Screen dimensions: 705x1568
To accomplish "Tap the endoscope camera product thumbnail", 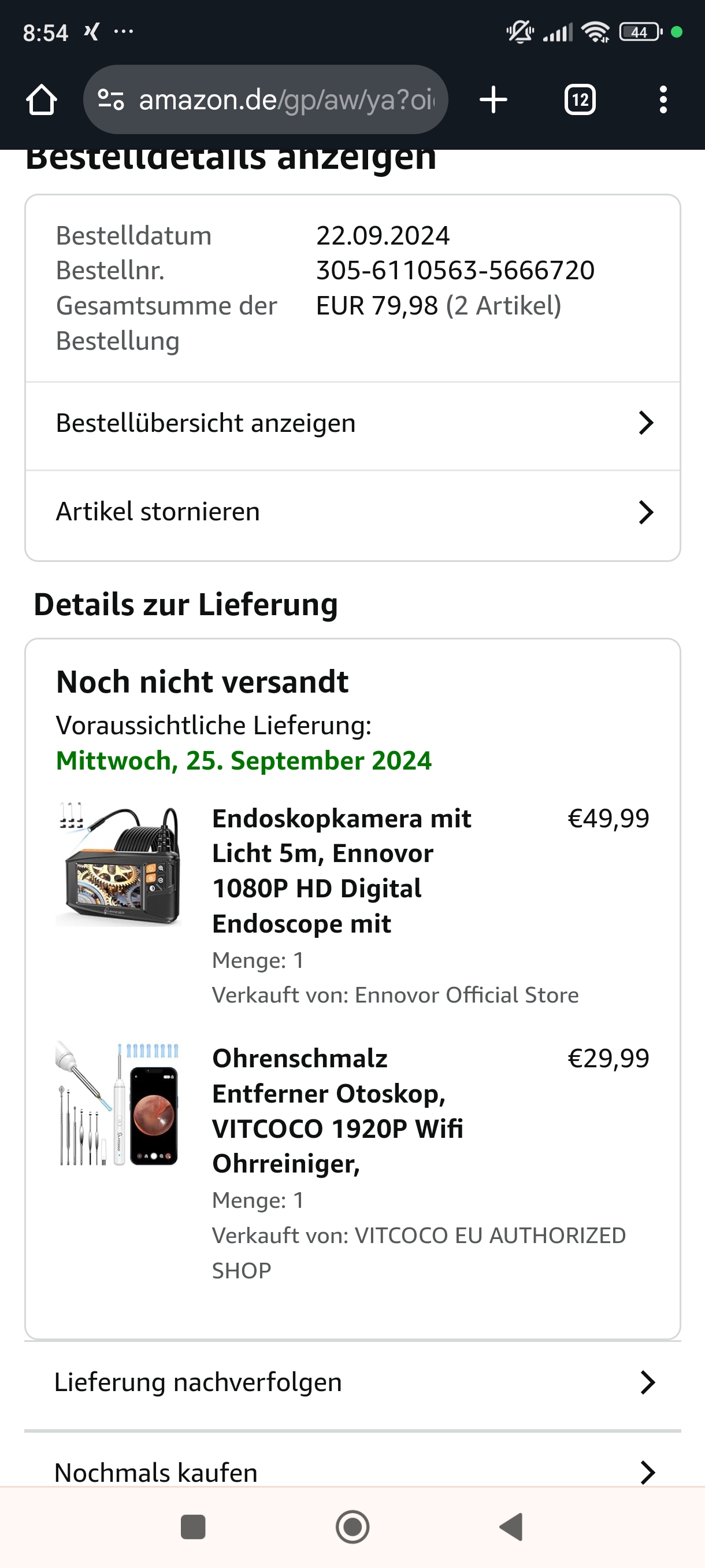I will tap(118, 864).
